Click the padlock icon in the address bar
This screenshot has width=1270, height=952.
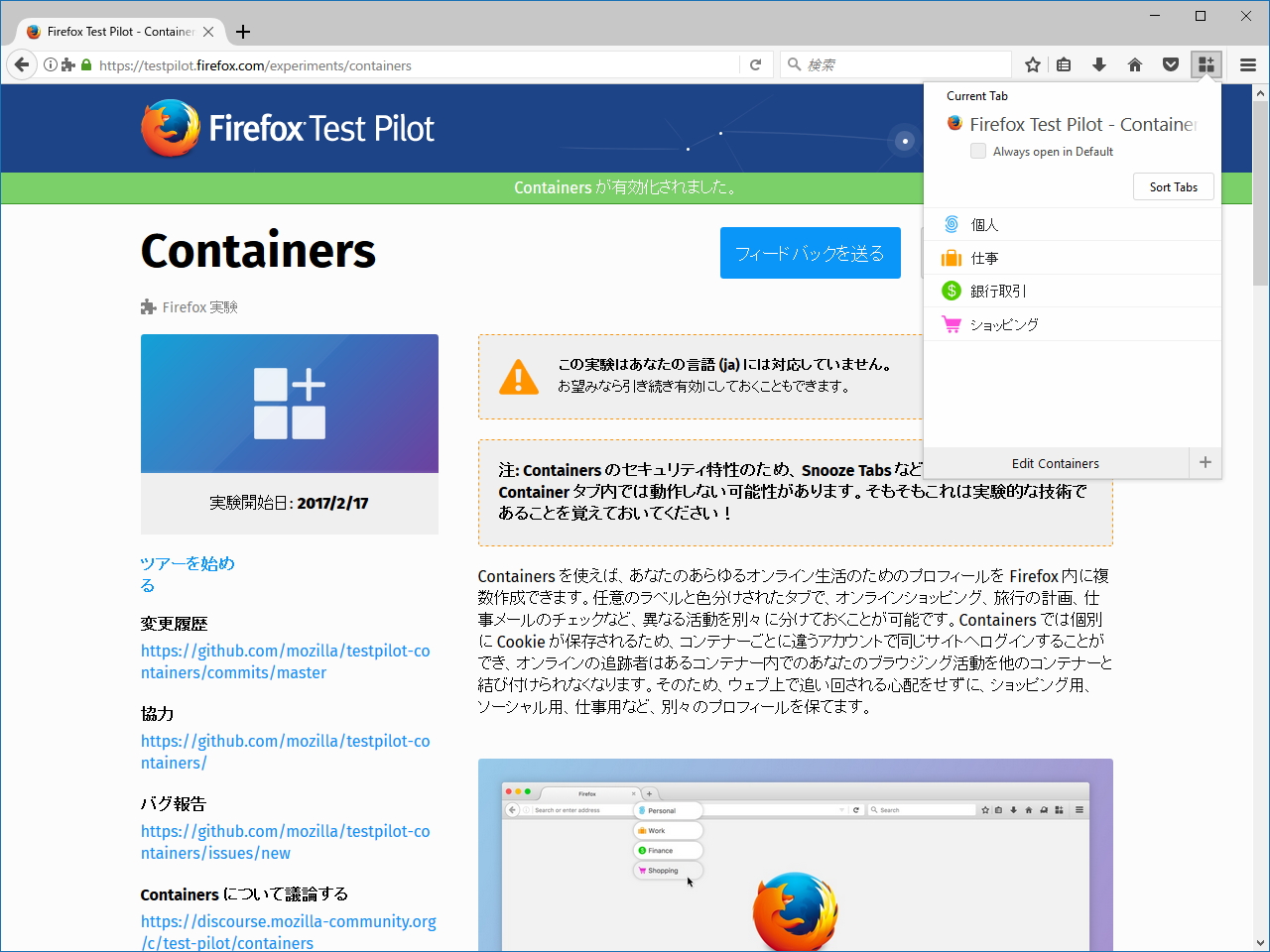coord(85,65)
